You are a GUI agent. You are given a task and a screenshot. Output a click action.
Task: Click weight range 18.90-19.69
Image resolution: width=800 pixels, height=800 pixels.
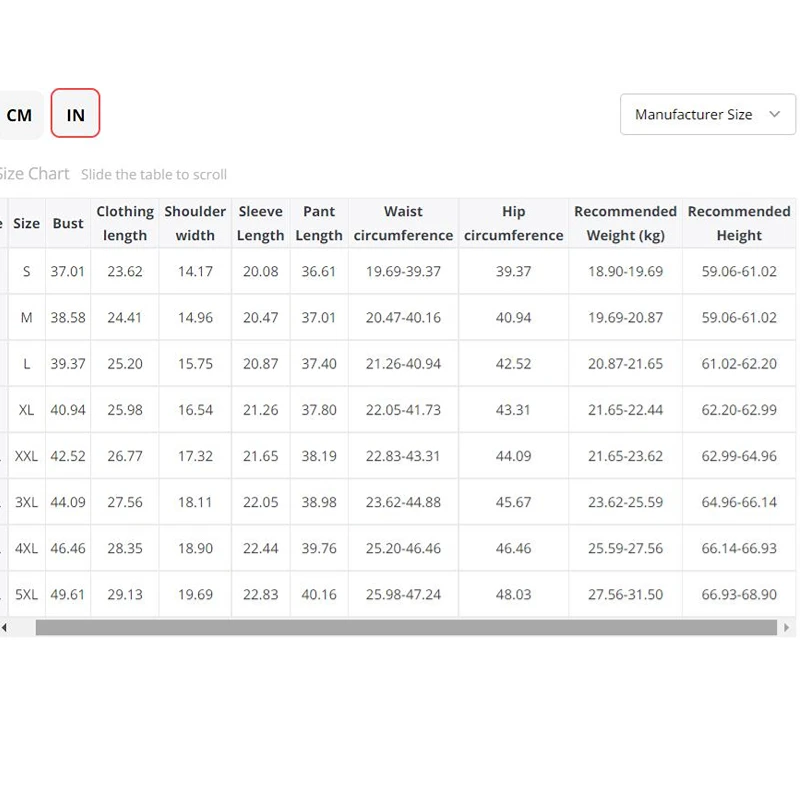(626, 271)
